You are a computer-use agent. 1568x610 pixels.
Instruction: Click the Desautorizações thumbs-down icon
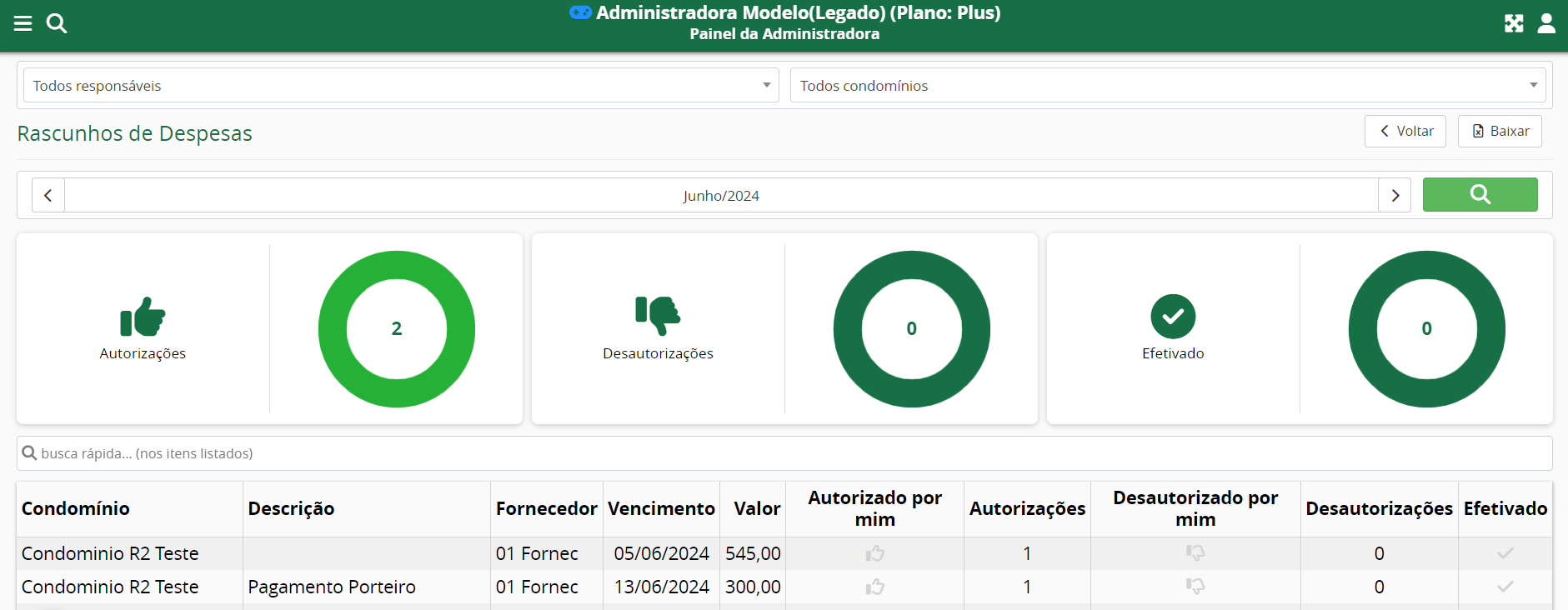(658, 315)
